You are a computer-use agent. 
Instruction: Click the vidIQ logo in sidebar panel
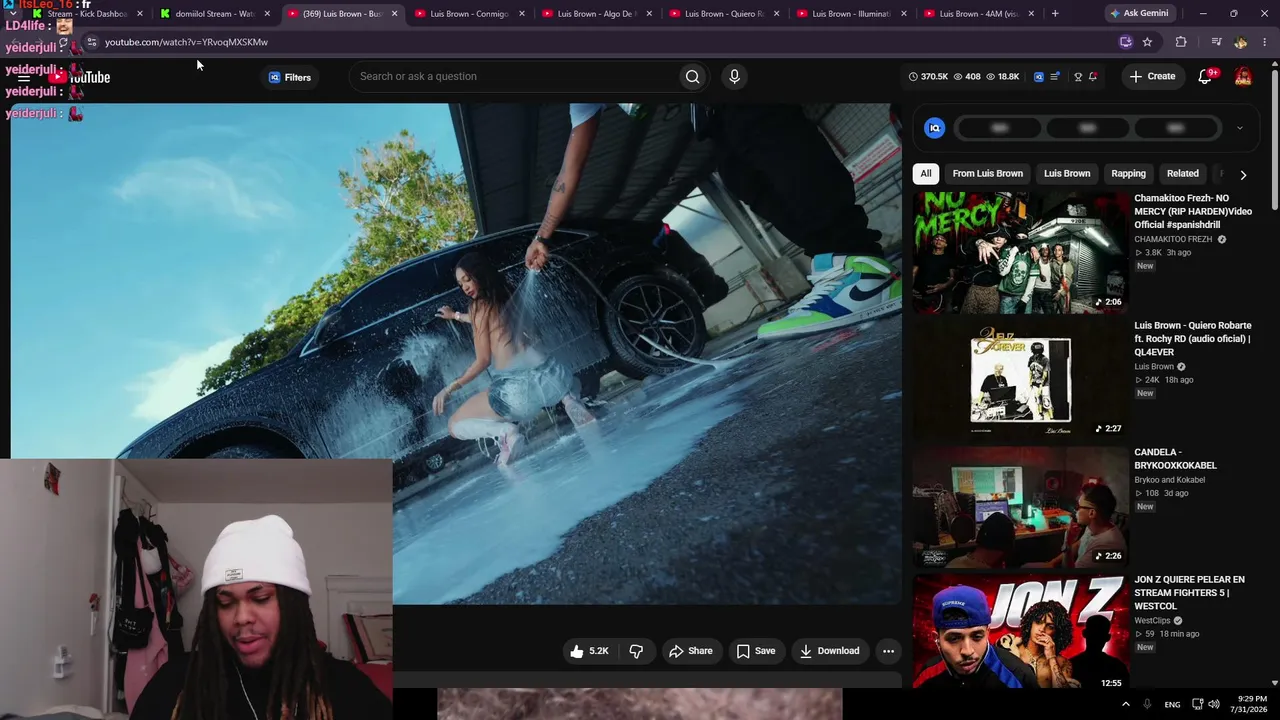935,128
